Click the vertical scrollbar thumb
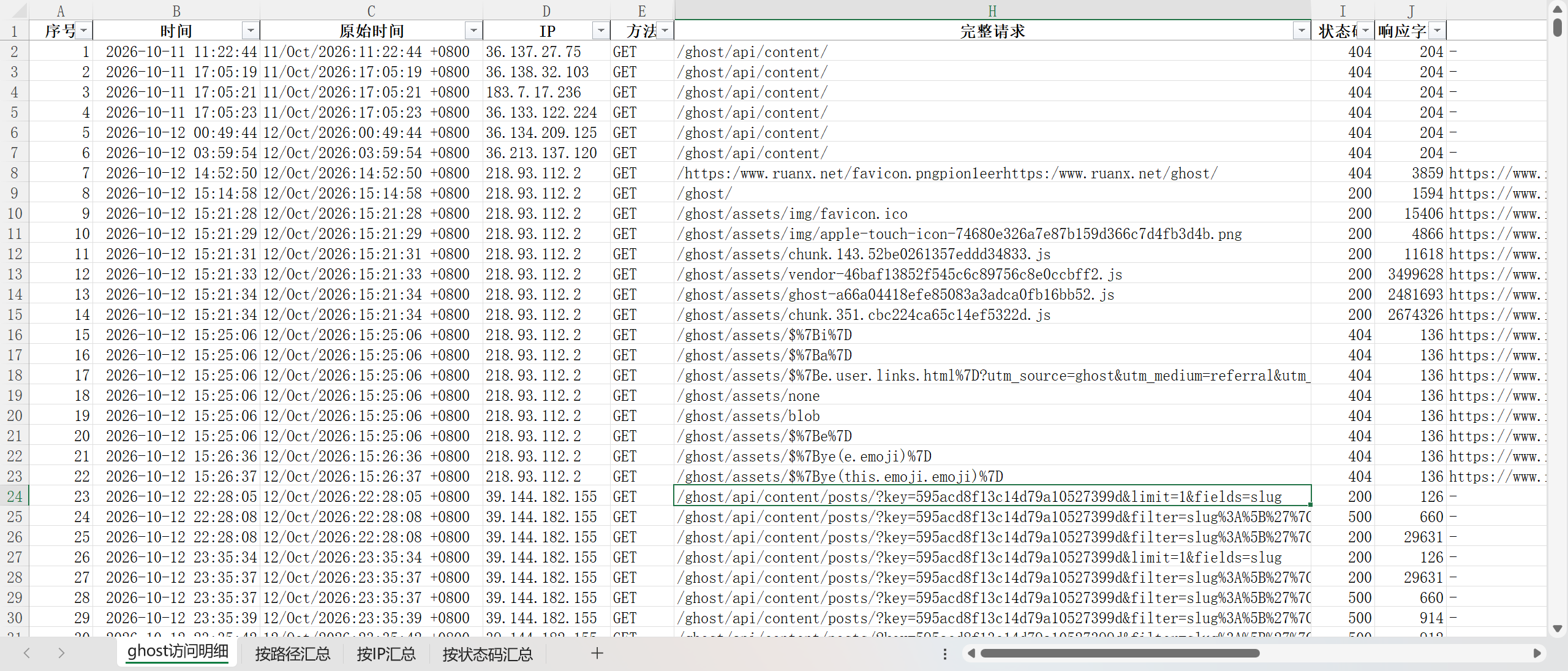Image resolution: width=1568 pixels, height=671 pixels. pyautogui.click(x=1558, y=28)
